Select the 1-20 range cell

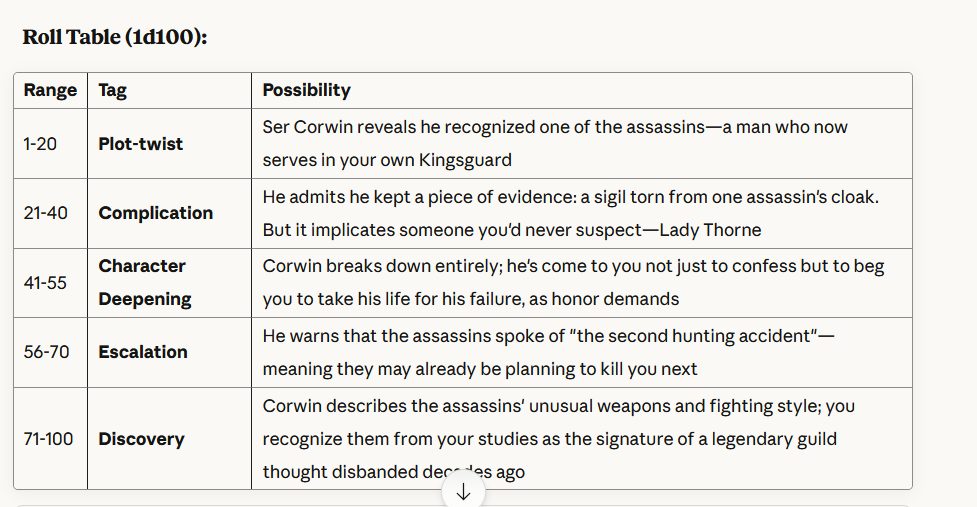40,144
